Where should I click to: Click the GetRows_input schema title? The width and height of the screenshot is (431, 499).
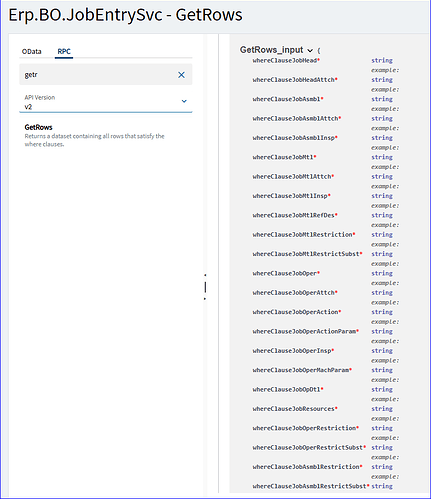coord(272,50)
